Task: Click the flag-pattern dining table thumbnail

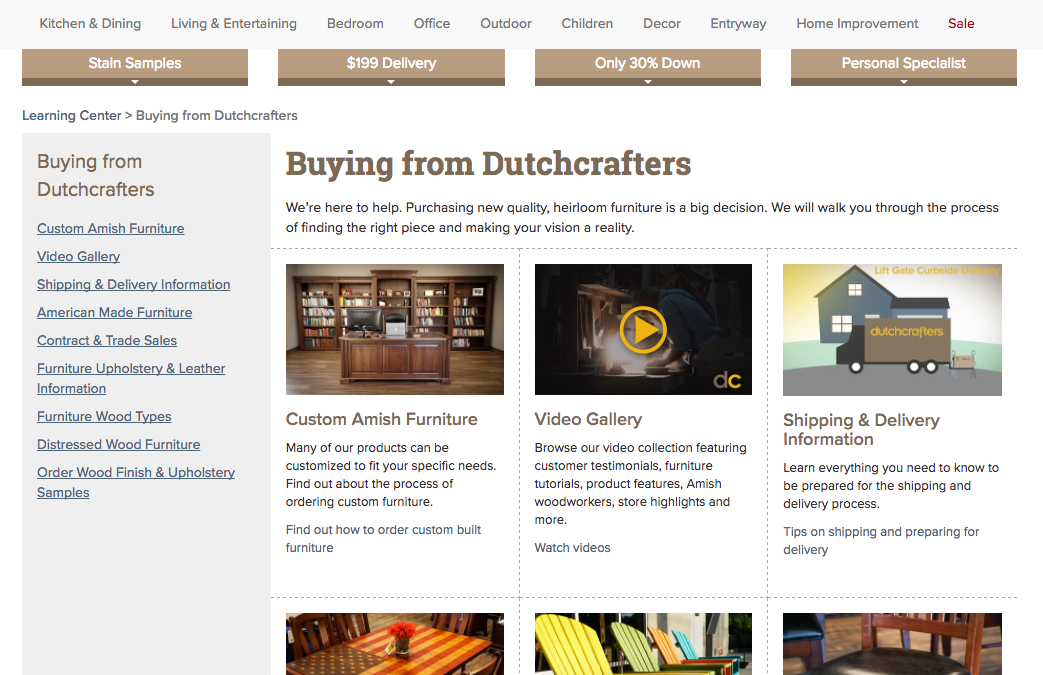Action: click(x=395, y=644)
